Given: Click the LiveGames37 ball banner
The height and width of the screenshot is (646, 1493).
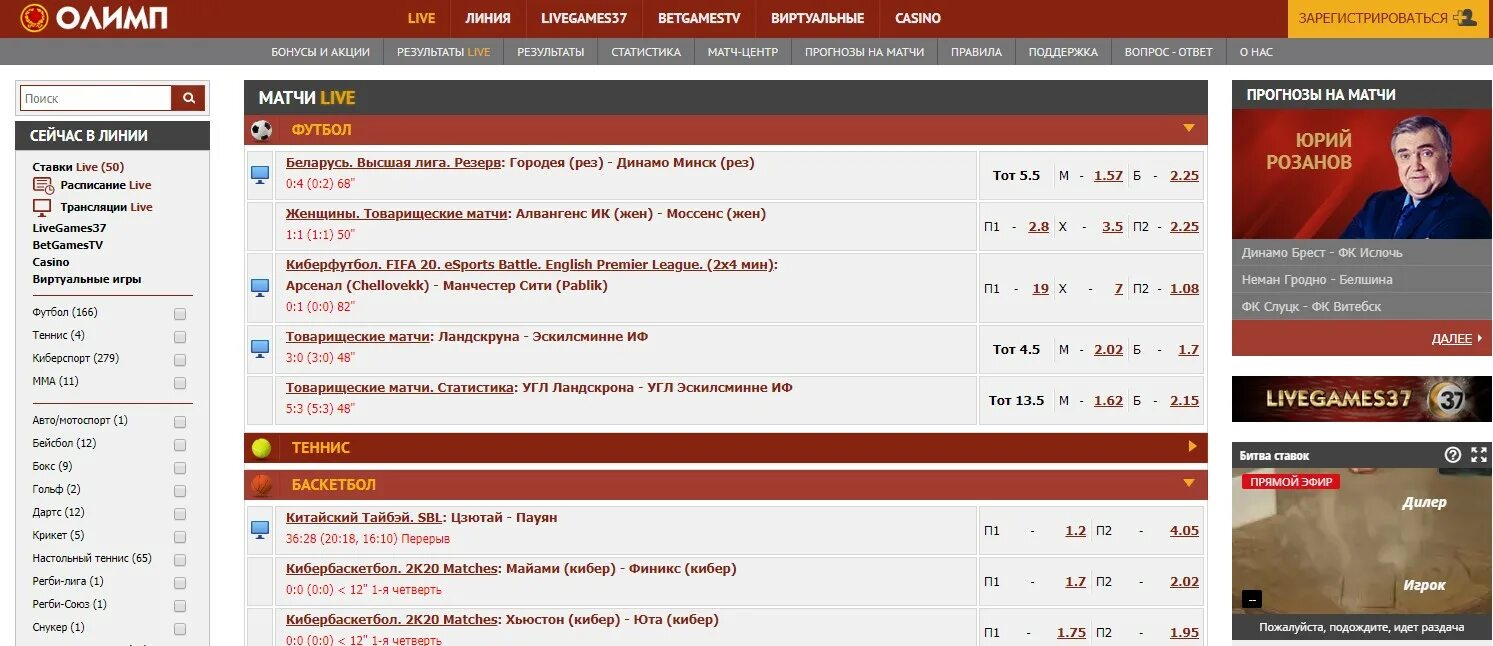Looking at the screenshot, I should [1362, 399].
